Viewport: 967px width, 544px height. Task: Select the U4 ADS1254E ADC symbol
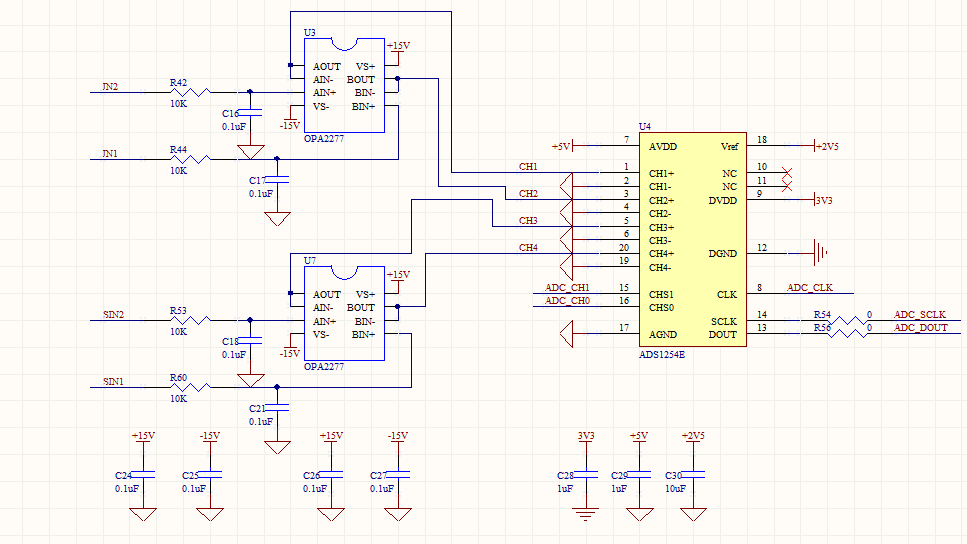pyautogui.click(x=692, y=239)
